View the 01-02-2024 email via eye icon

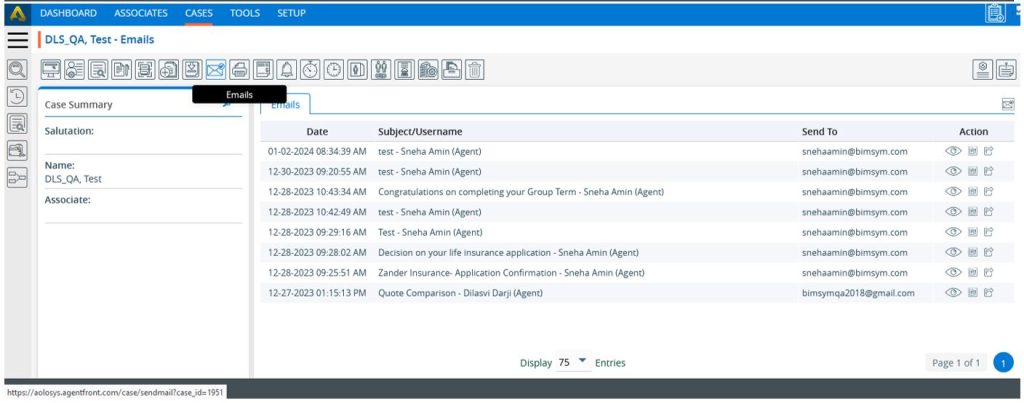pyautogui.click(x=953, y=152)
